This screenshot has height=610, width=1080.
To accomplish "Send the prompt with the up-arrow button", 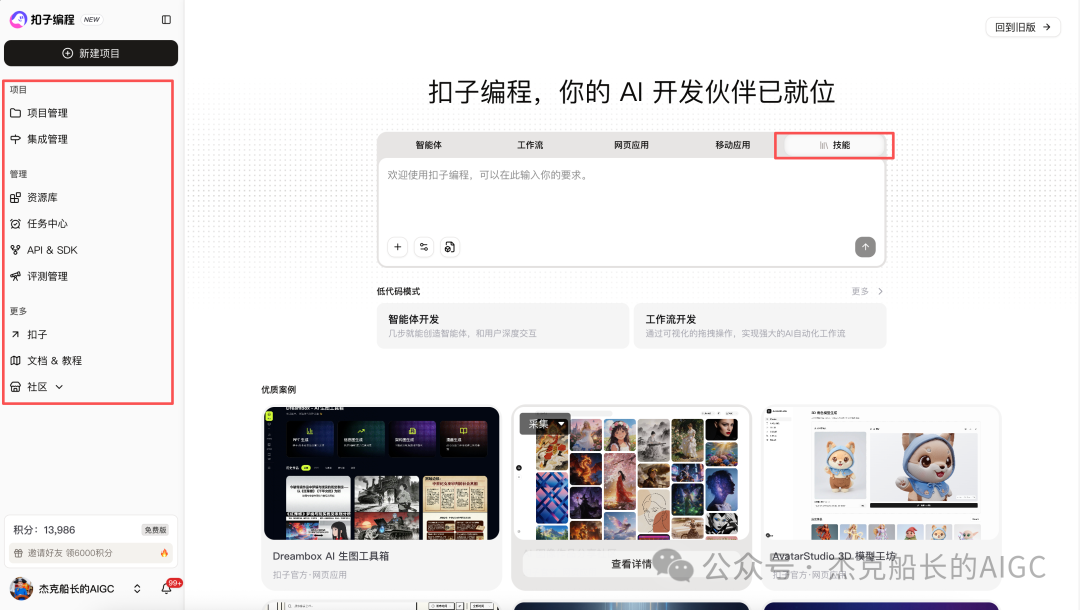I will click(865, 247).
